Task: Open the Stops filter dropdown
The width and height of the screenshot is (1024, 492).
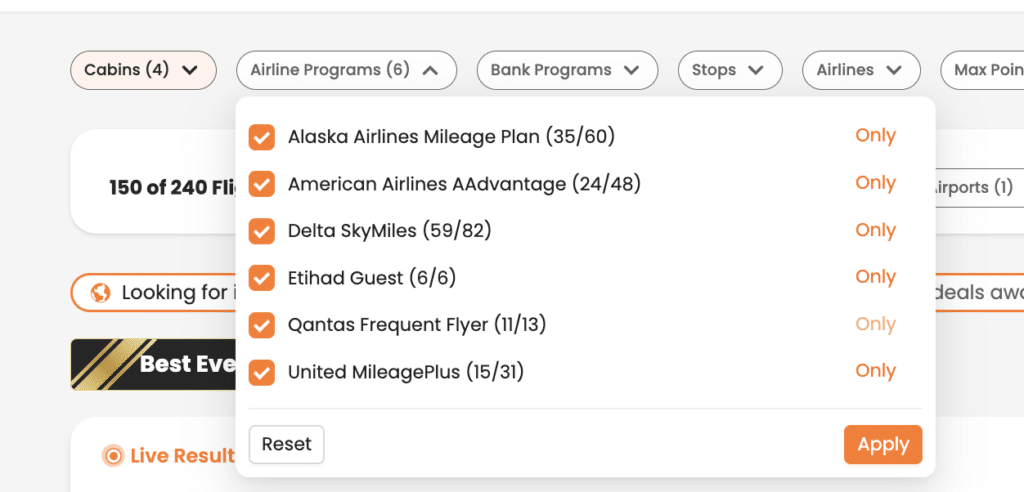Action: [x=729, y=70]
